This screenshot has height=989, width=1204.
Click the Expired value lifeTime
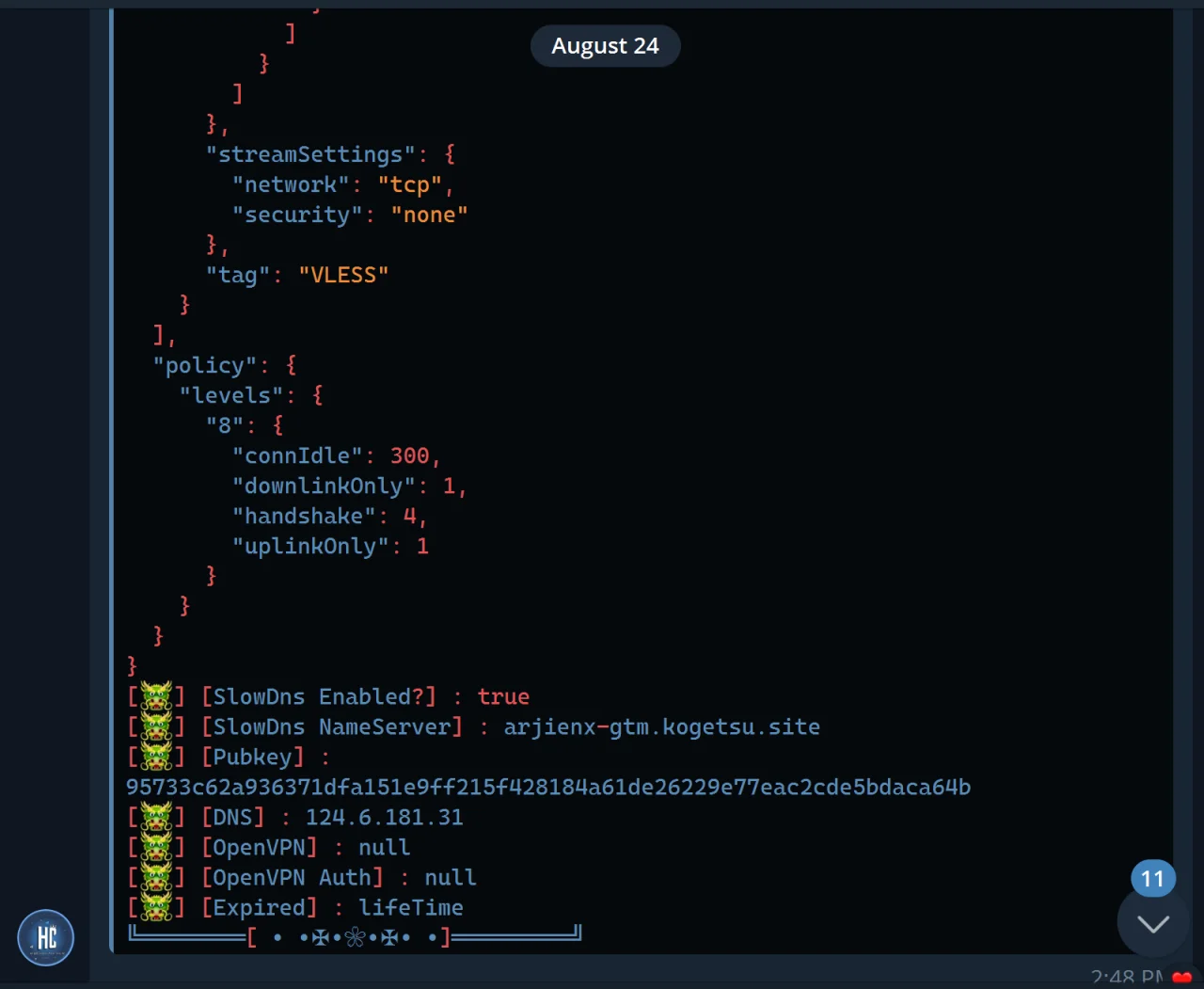pos(411,907)
